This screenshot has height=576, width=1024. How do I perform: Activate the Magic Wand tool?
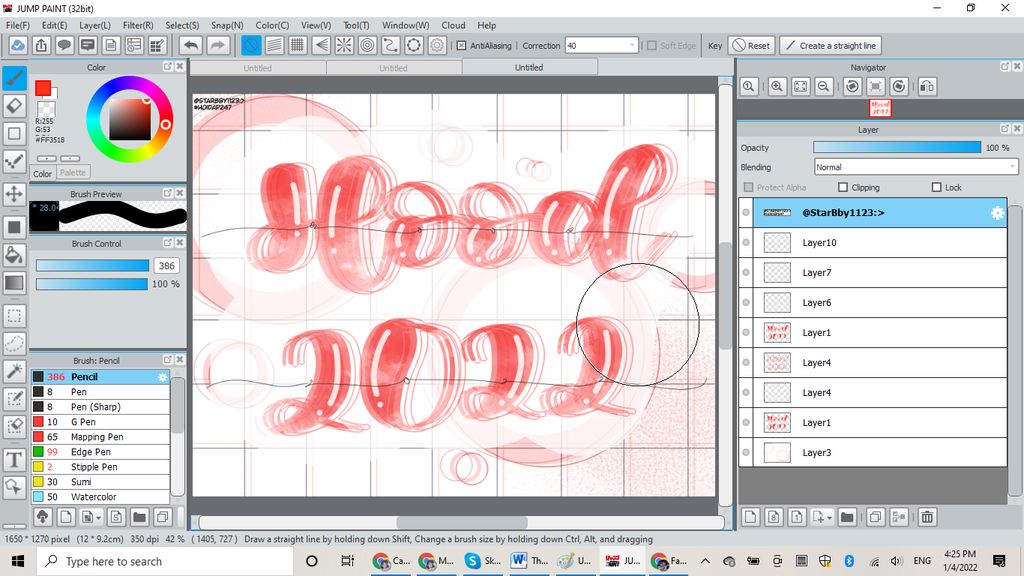point(14,371)
